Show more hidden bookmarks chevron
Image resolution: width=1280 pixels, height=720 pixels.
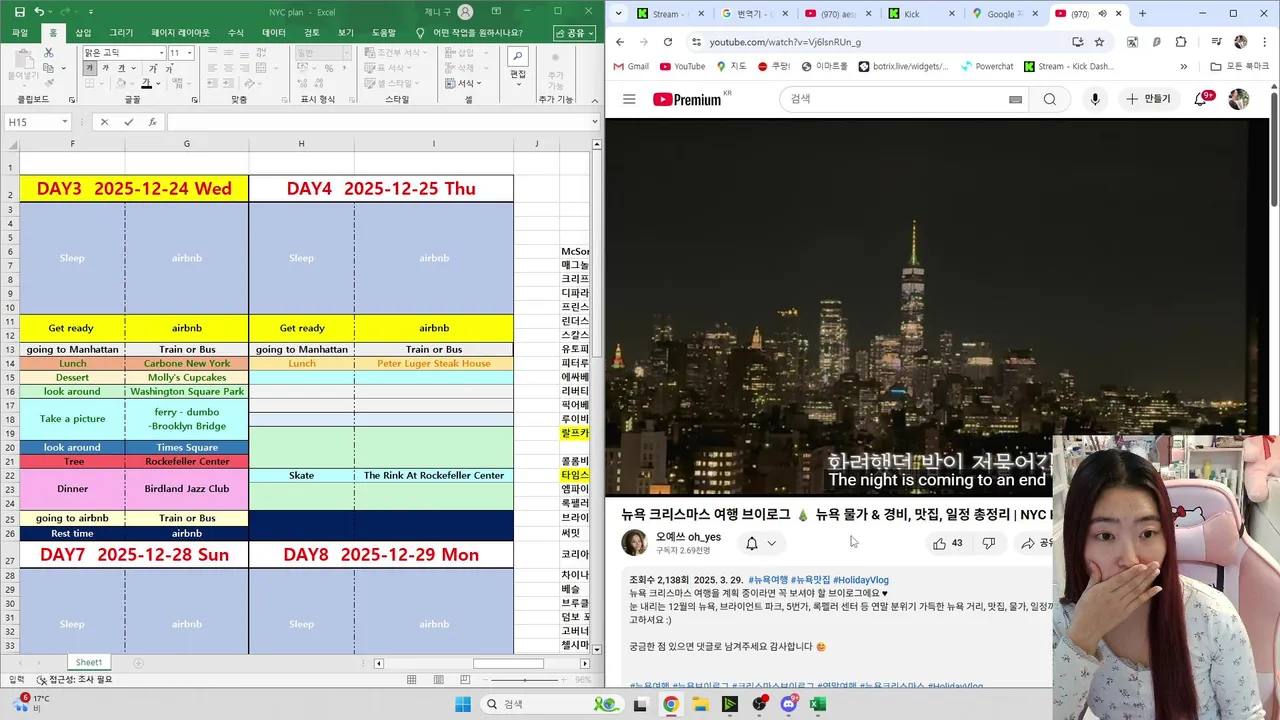click(x=1184, y=67)
